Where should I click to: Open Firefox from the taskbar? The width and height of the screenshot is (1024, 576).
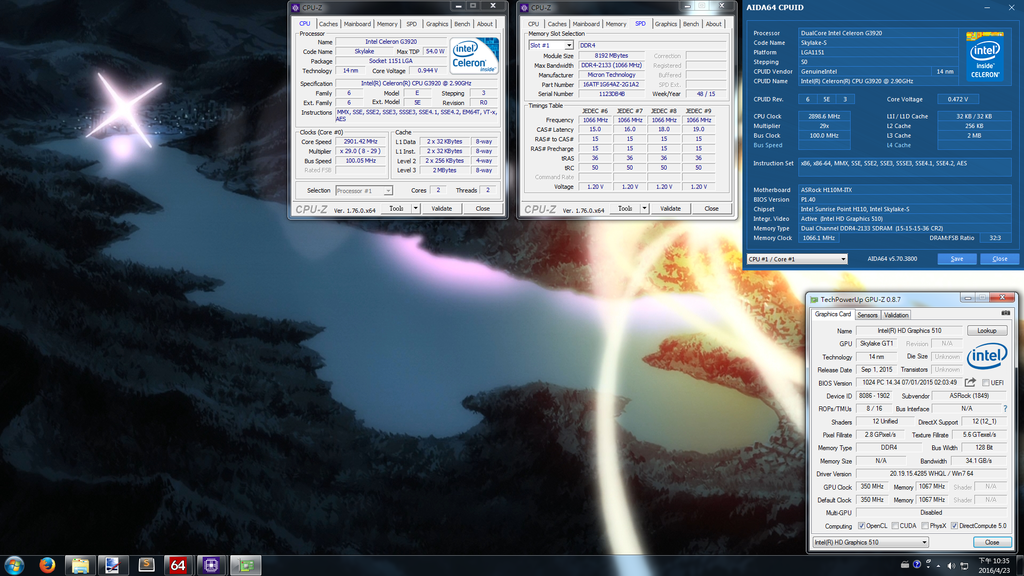click(x=46, y=565)
